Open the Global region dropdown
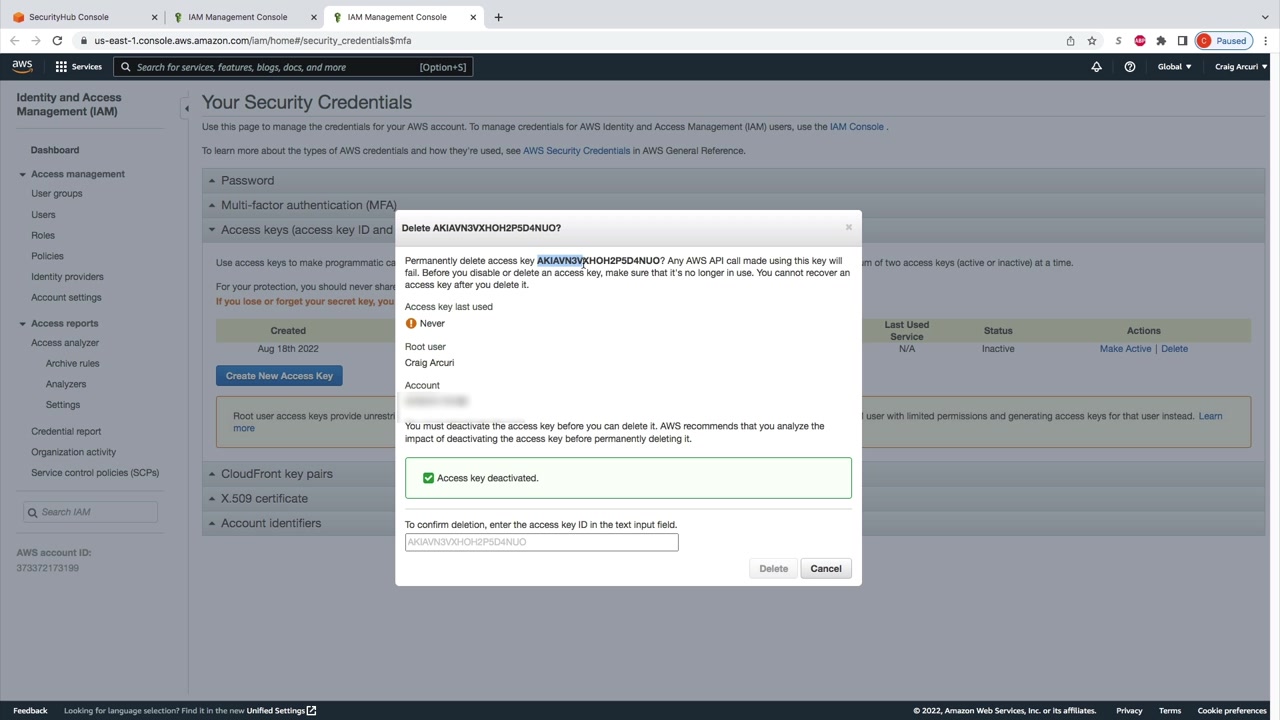The height and width of the screenshot is (720, 1280). (x=1174, y=67)
